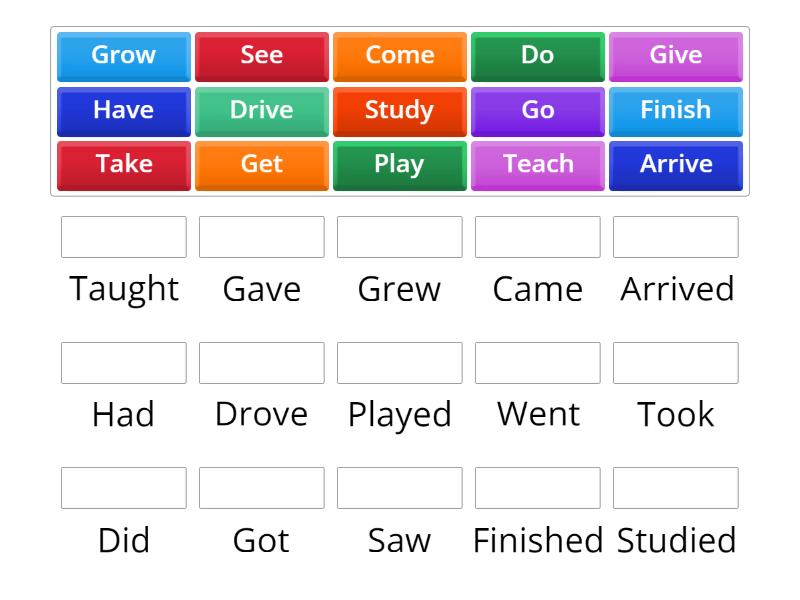Click the answer slot above Taught
This screenshot has width=800, height=600.
pos(122,237)
